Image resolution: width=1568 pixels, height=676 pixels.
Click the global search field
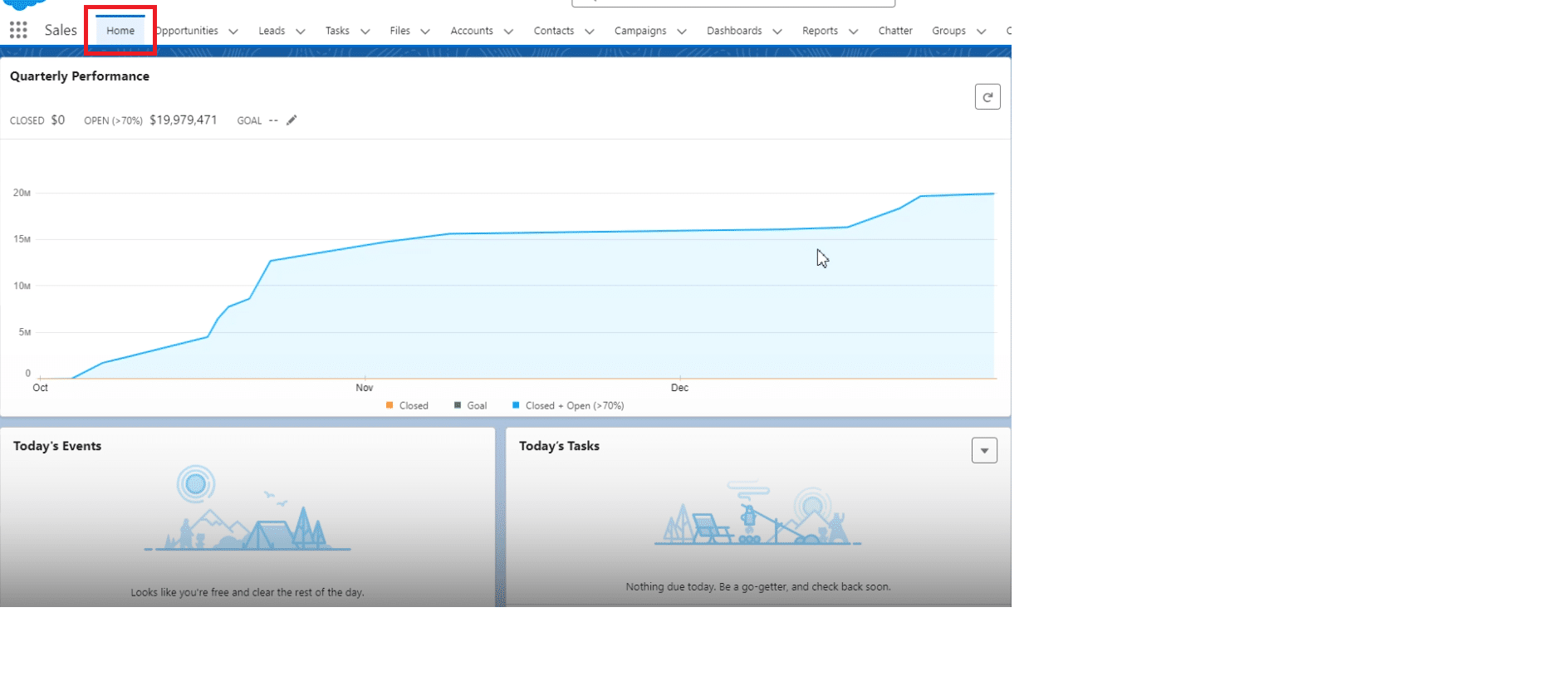tap(733, 2)
